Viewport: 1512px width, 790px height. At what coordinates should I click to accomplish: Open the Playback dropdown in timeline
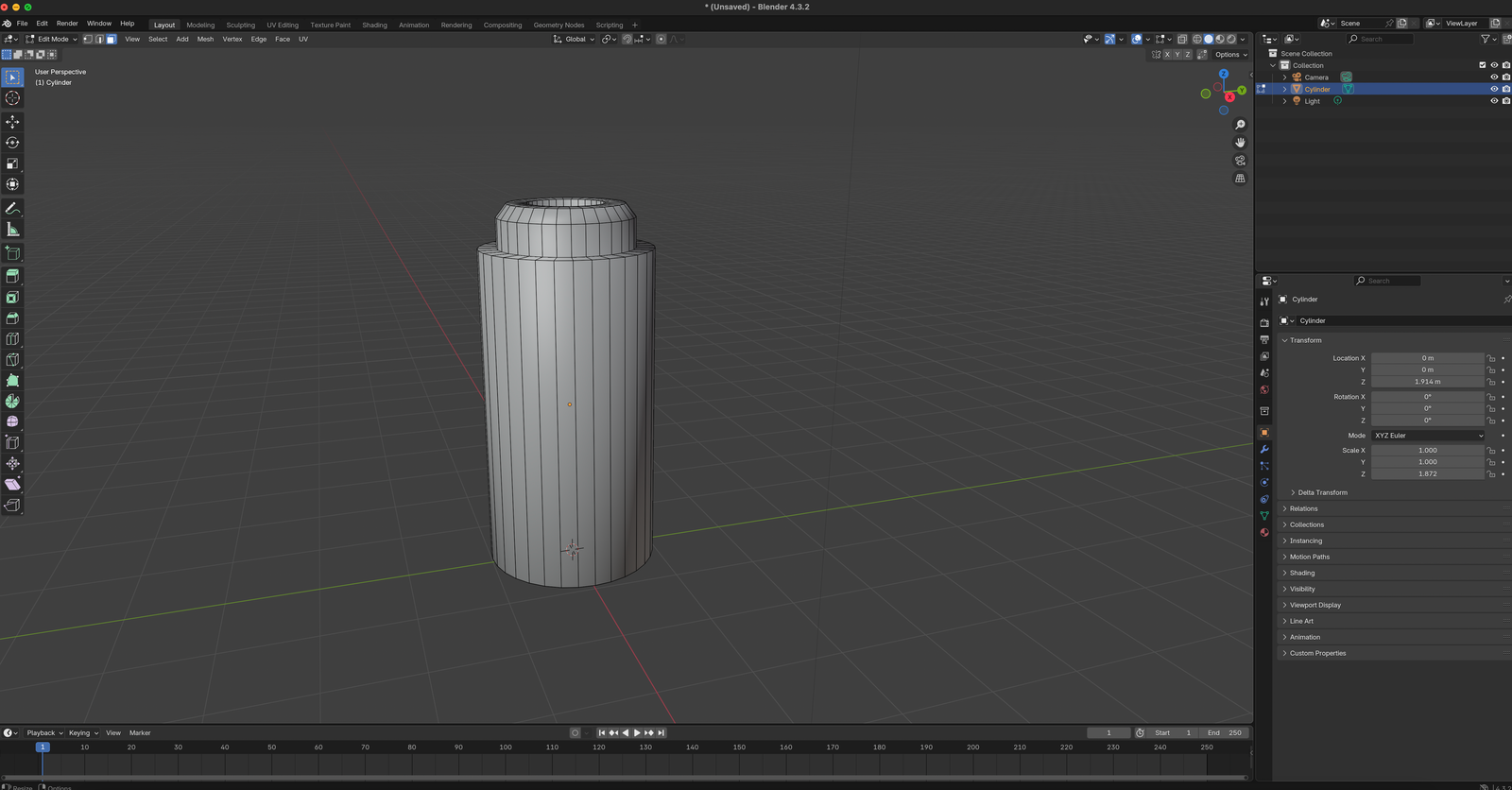pyautogui.click(x=44, y=732)
